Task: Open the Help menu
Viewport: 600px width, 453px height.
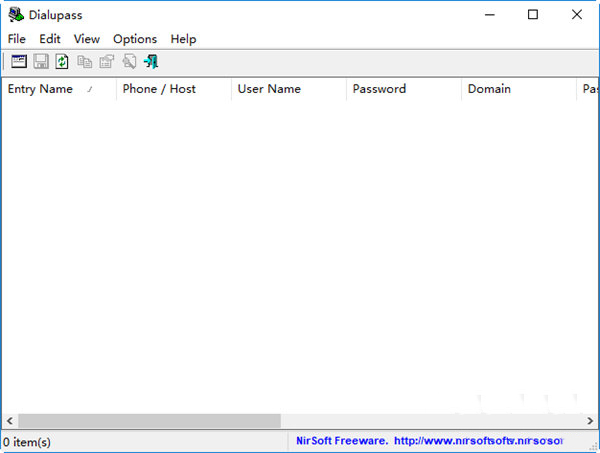Action: tap(183, 39)
